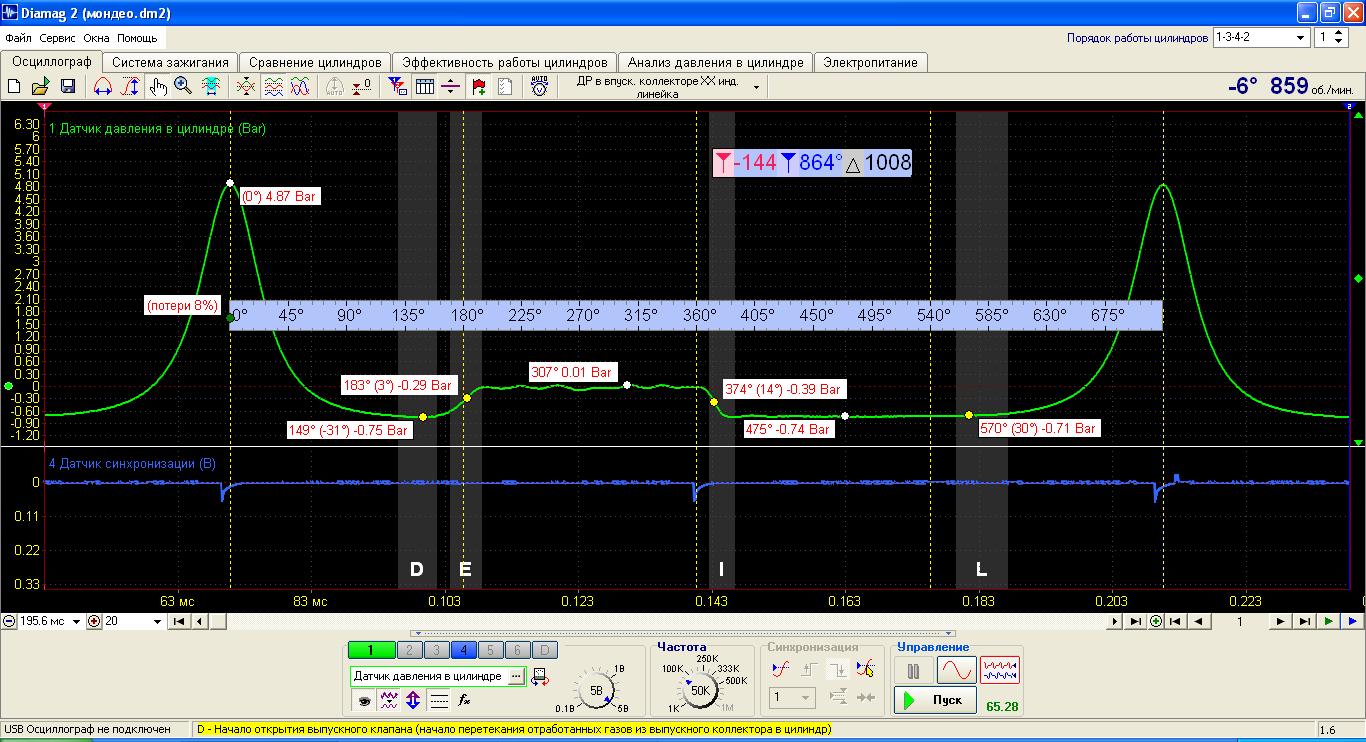Click the zoom-out minus button by time scale
Image resolution: width=1366 pixels, height=742 pixels.
tap(9, 621)
